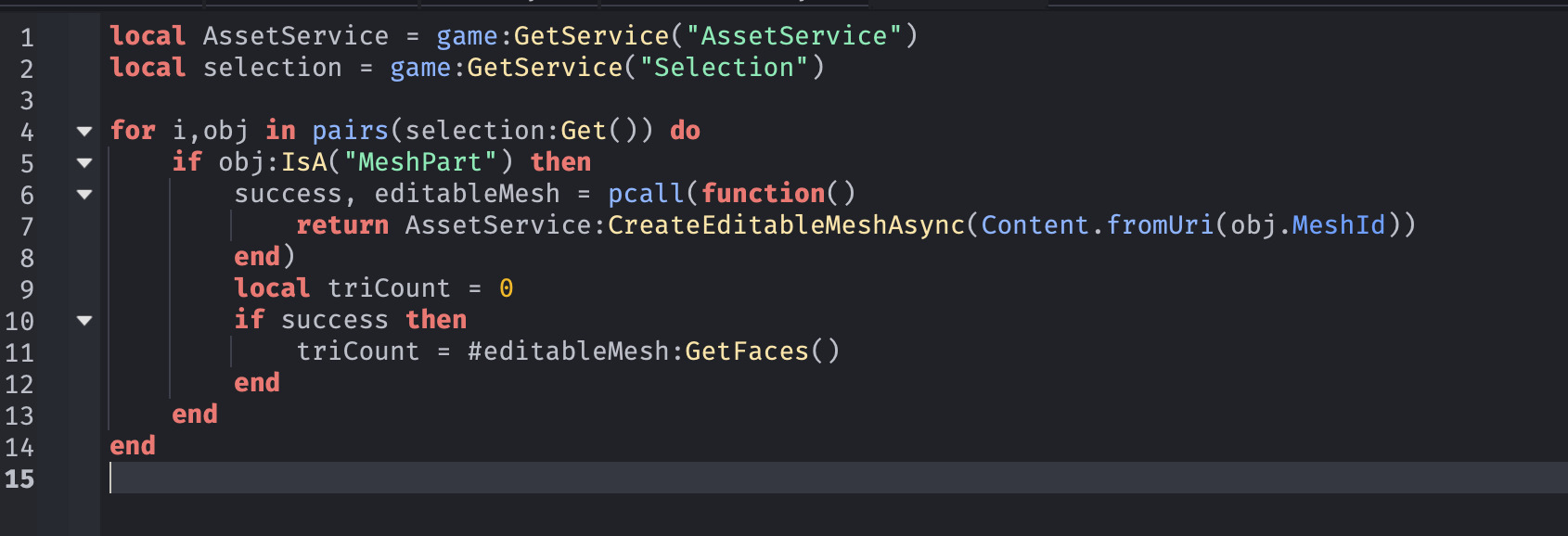This screenshot has width=1568, height=536.
Task: Click the pairs function on line 4
Action: pos(350,130)
